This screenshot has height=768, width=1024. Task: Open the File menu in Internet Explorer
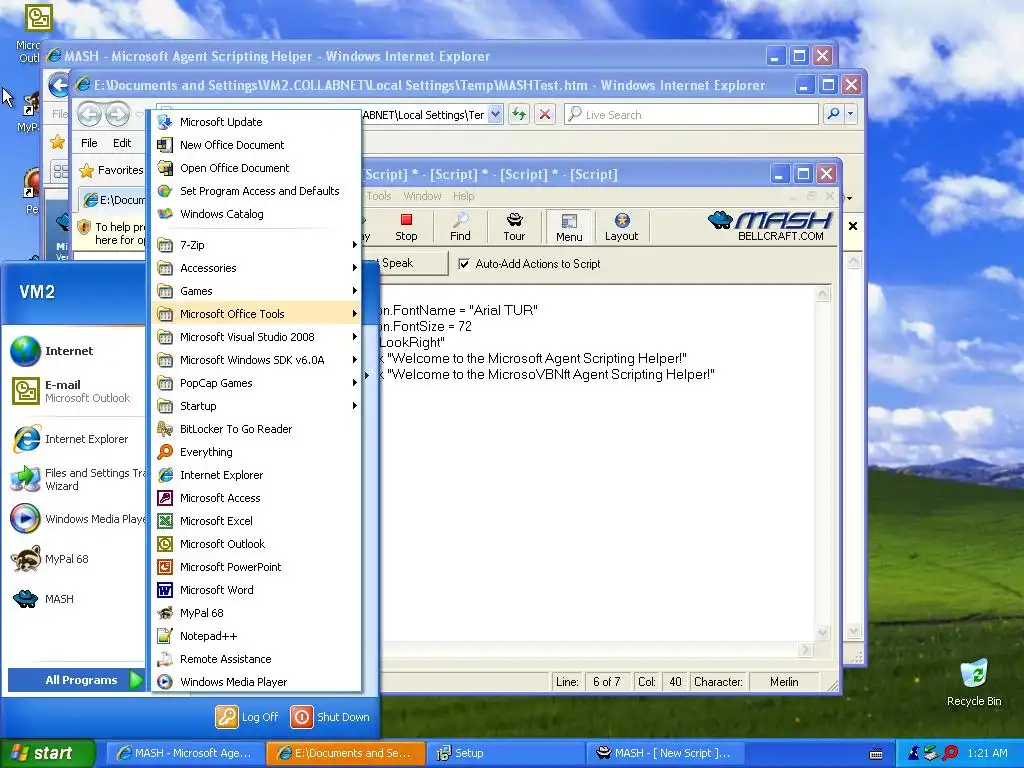point(89,143)
